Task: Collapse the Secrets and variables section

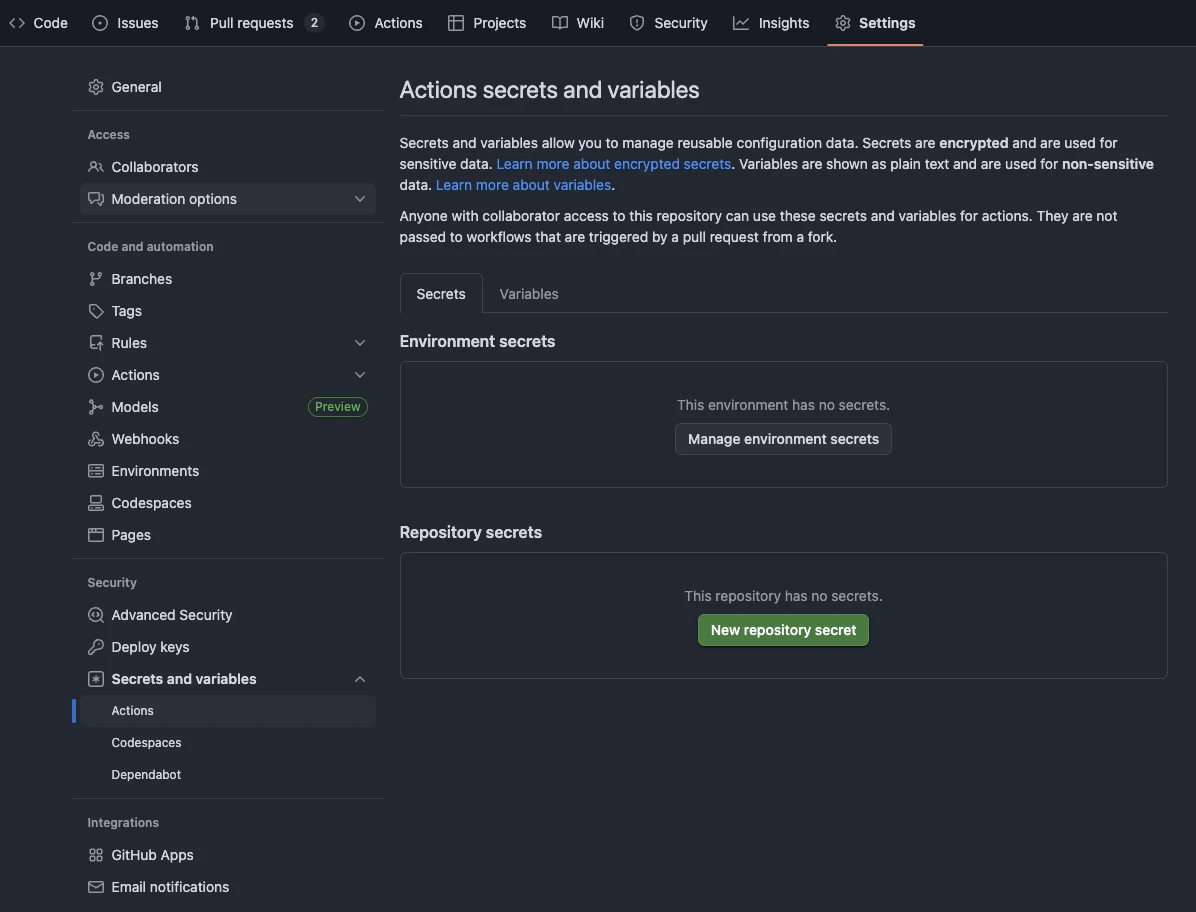Action: (359, 679)
